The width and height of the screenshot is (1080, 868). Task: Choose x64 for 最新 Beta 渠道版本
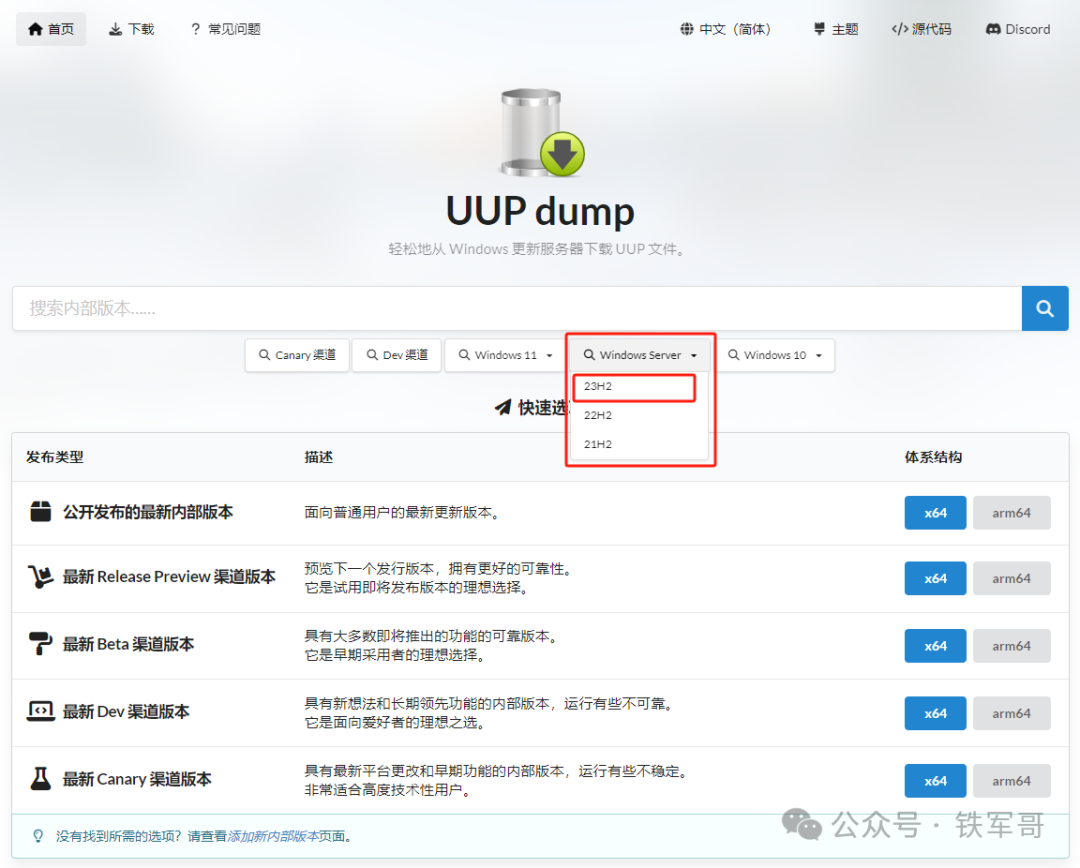point(935,646)
